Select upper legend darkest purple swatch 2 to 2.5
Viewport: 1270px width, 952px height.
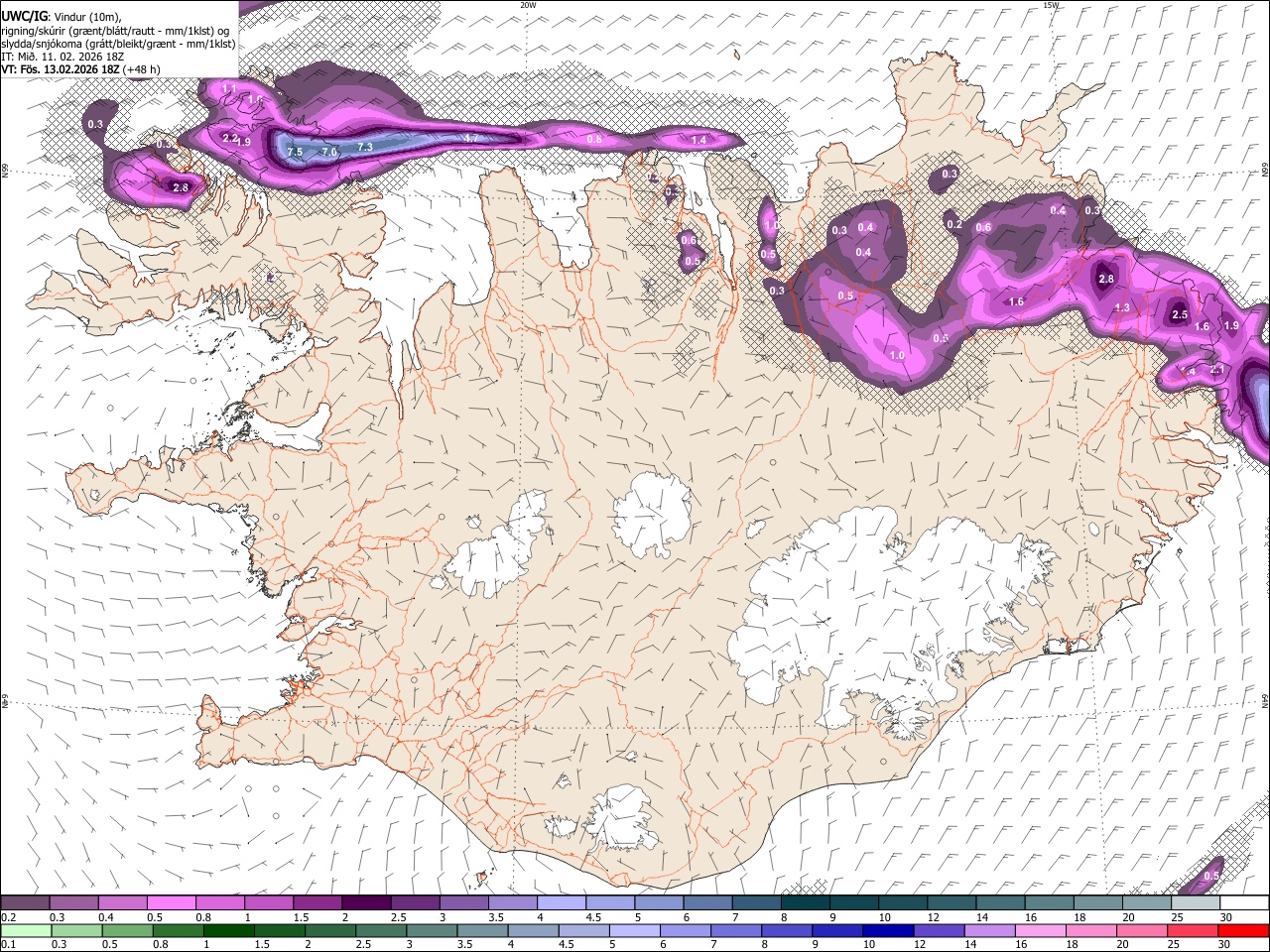tap(366, 902)
